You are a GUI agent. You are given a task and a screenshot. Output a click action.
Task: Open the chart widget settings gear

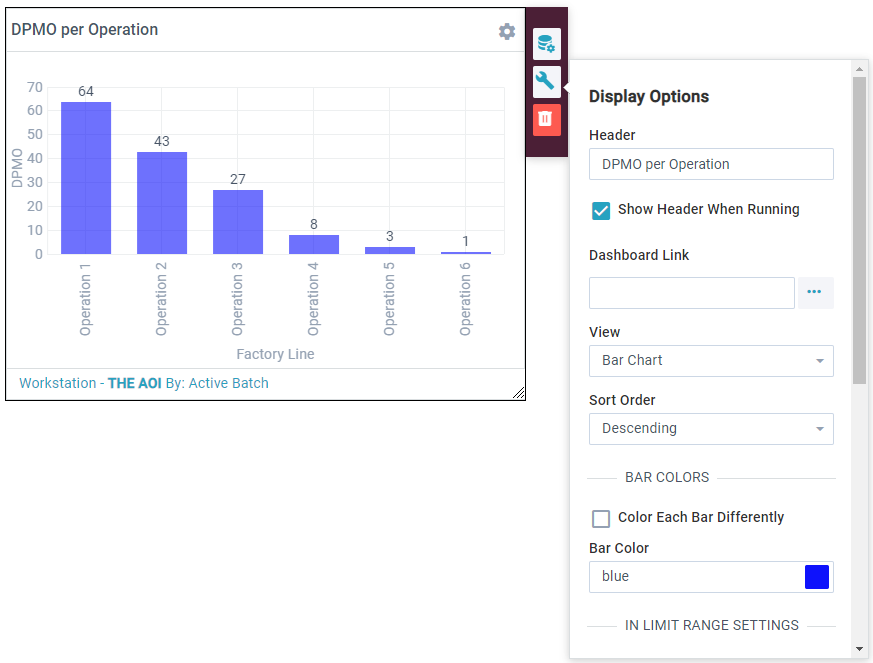tap(507, 31)
